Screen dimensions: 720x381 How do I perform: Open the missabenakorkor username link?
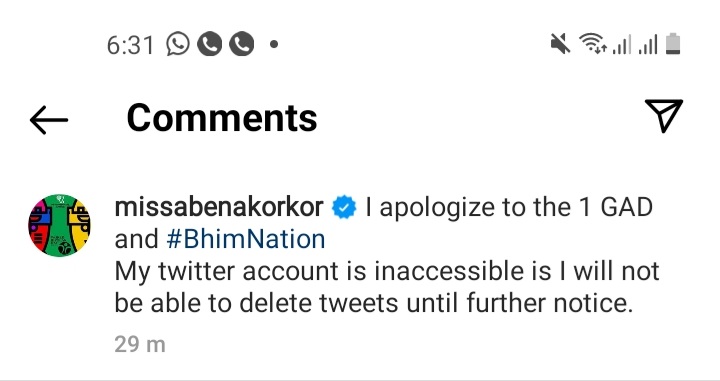coord(219,207)
